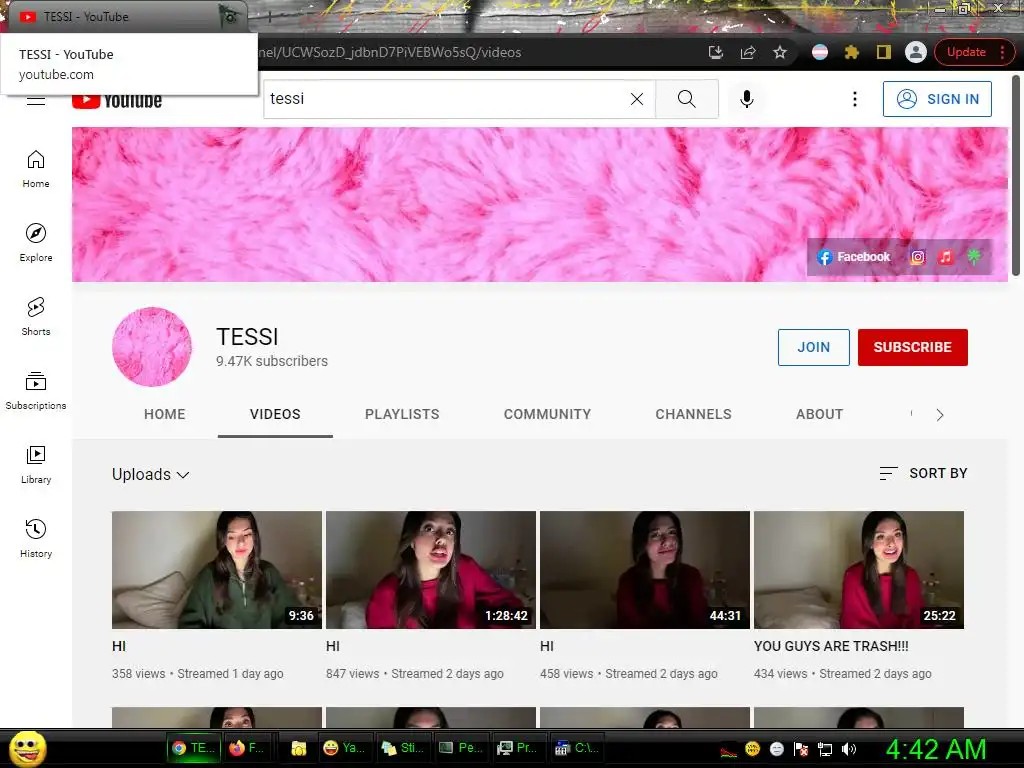The image size is (1024, 768).
Task: Switch to the COMMUNITY tab
Action: (x=547, y=414)
